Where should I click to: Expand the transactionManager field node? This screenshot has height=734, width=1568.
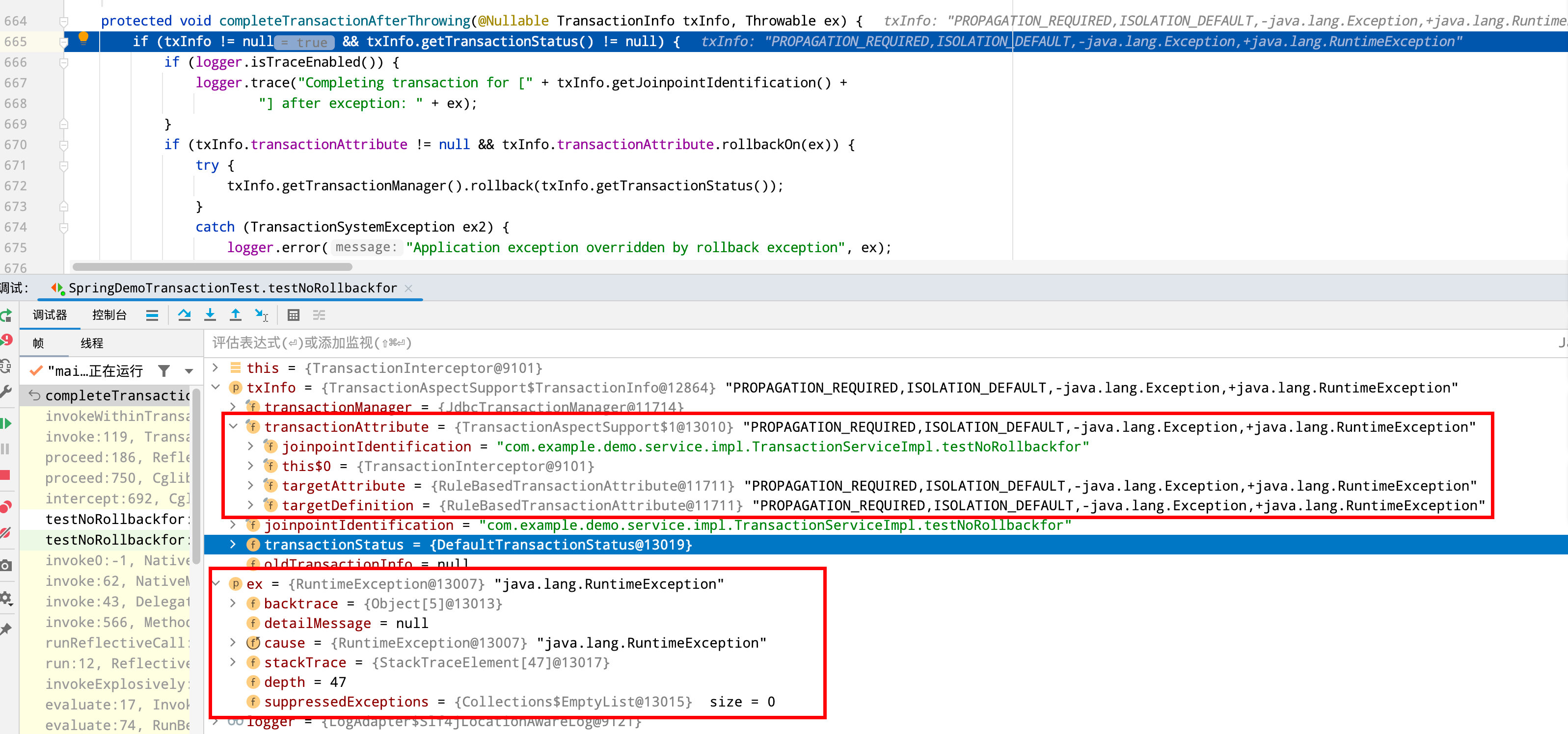[233, 407]
